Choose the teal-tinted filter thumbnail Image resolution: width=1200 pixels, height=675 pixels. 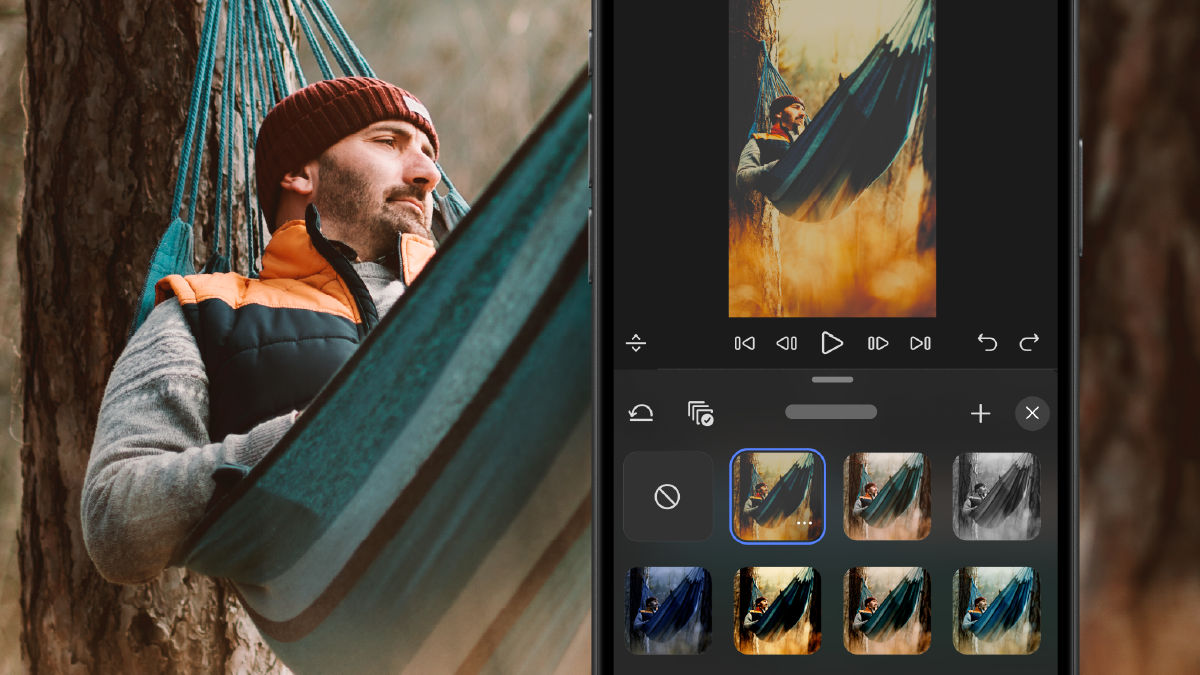pyautogui.click(x=996, y=610)
